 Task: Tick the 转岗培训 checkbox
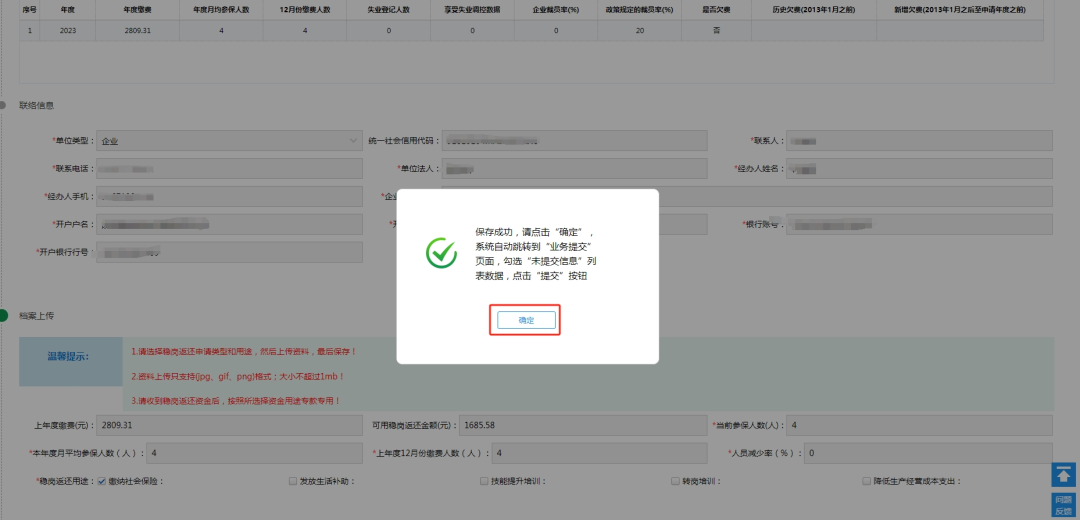[x=675, y=481]
